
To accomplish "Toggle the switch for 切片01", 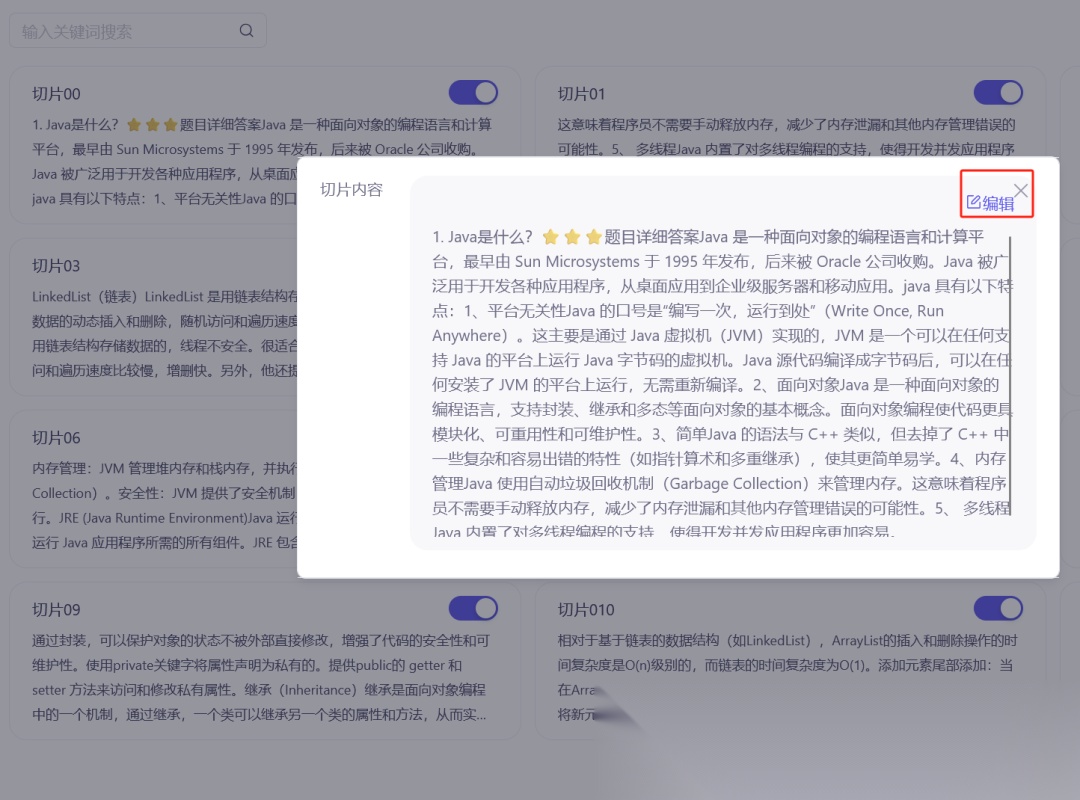I will (x=998, y=92).
